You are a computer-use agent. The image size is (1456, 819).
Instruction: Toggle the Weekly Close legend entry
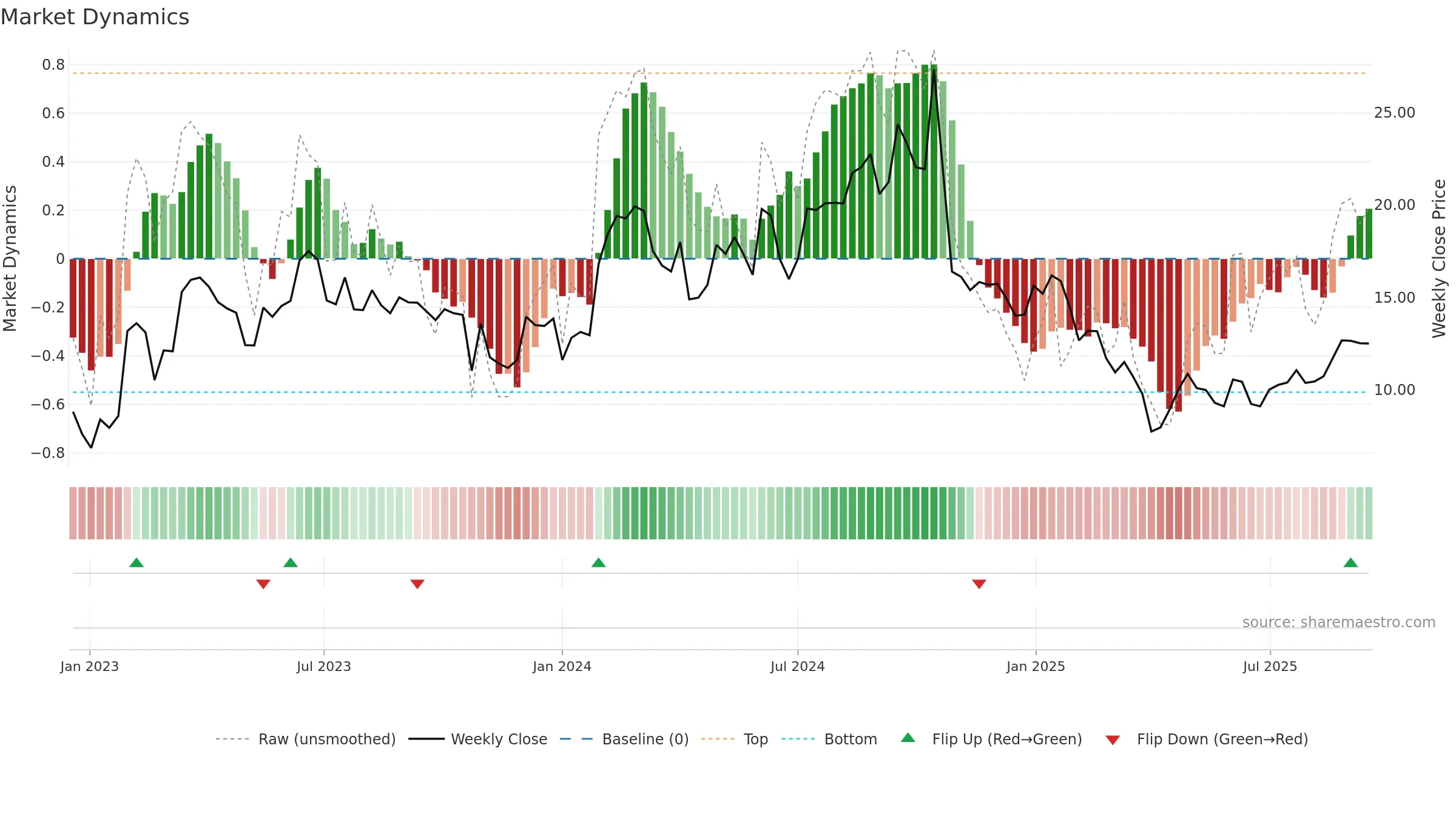pyautogui.click(x=478, y=739)
